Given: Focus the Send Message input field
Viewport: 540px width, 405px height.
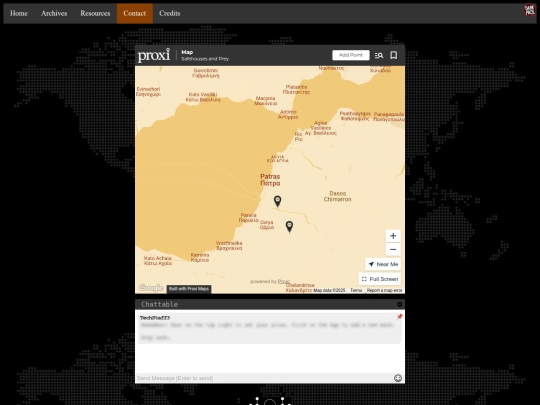Looking at the screenshot, I should 264,378.
